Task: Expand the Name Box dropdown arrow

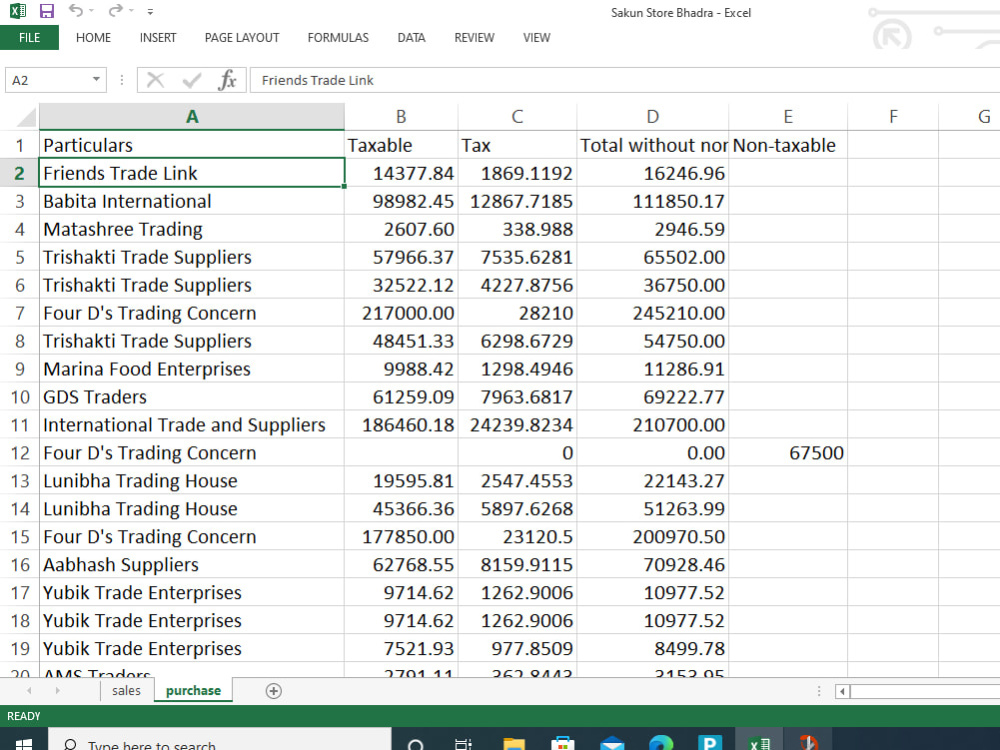Action: tap(96, 80)
